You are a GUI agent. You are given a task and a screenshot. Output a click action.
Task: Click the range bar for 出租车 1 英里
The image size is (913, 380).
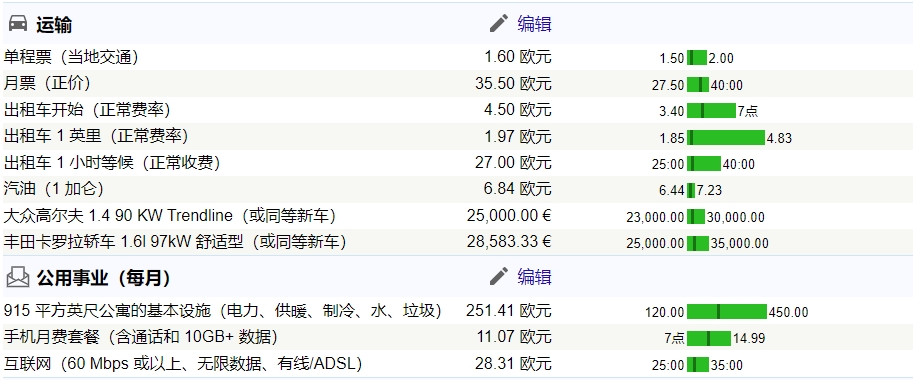coord(726,137)
